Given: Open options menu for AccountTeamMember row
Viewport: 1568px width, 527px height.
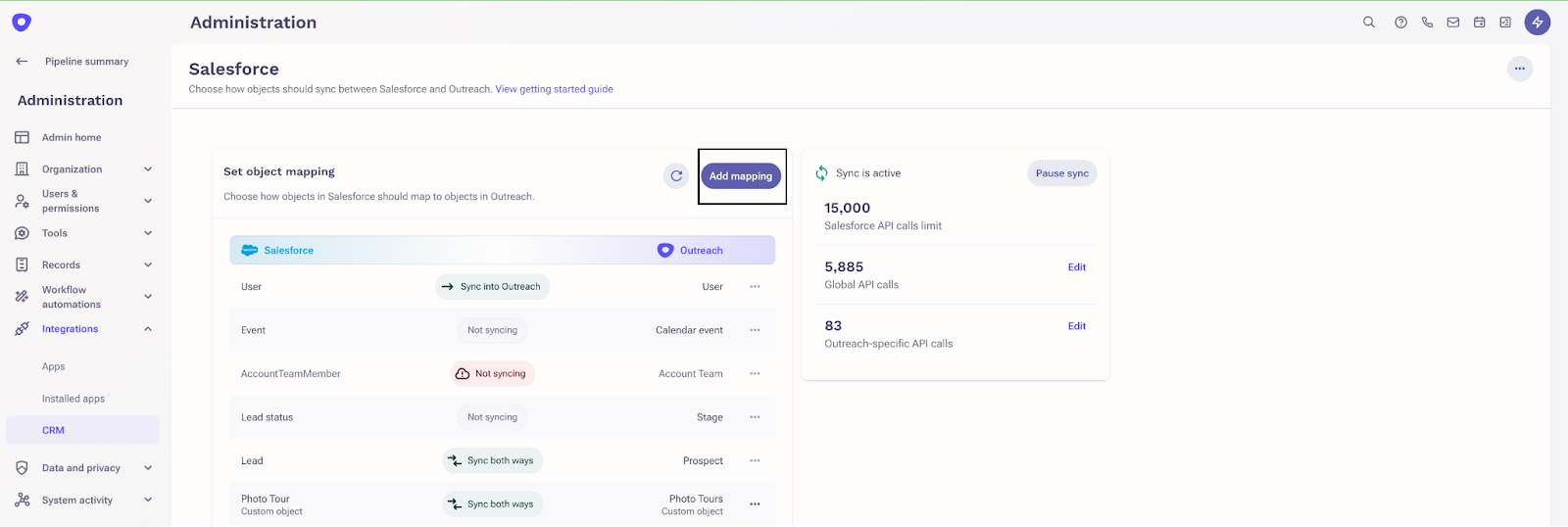Looking at the screenshot, I should pyautogui.click(x=755, y=373).
